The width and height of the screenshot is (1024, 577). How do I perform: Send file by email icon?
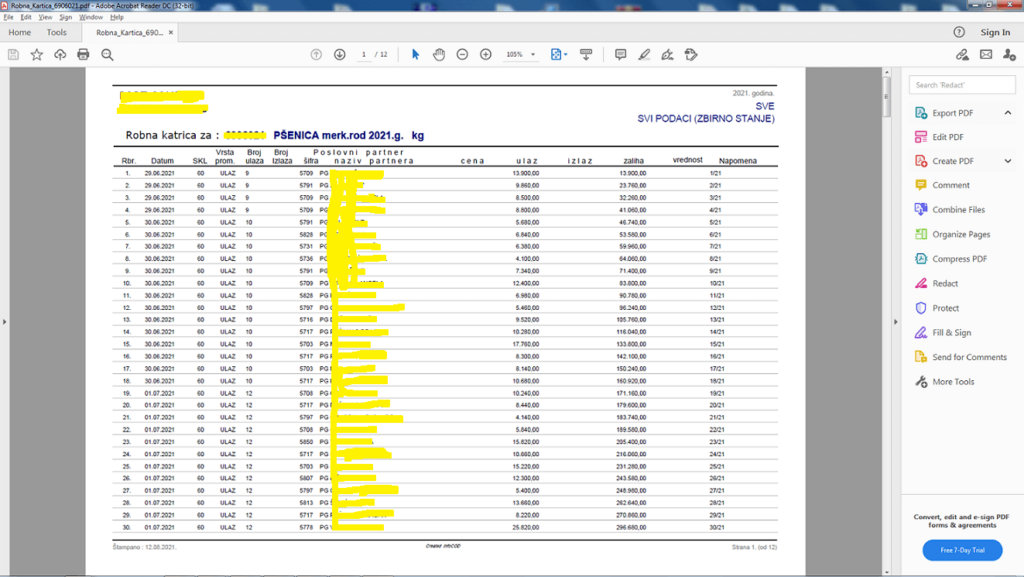986,55
